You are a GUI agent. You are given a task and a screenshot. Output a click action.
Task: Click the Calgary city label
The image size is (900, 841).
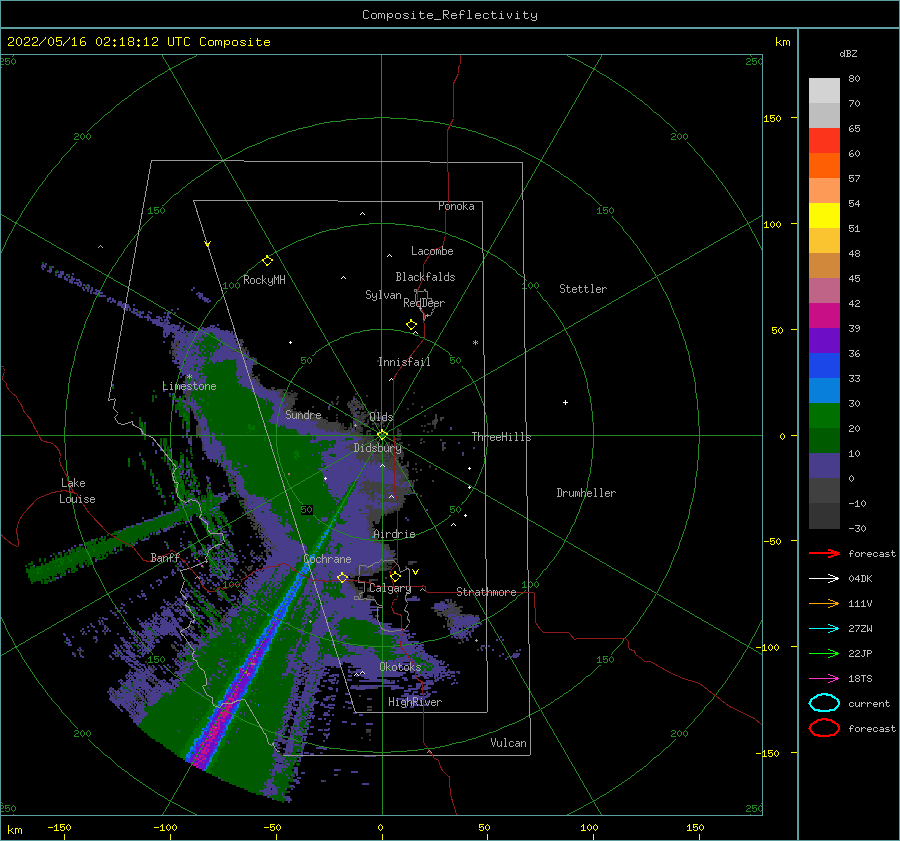click(390, 588)
